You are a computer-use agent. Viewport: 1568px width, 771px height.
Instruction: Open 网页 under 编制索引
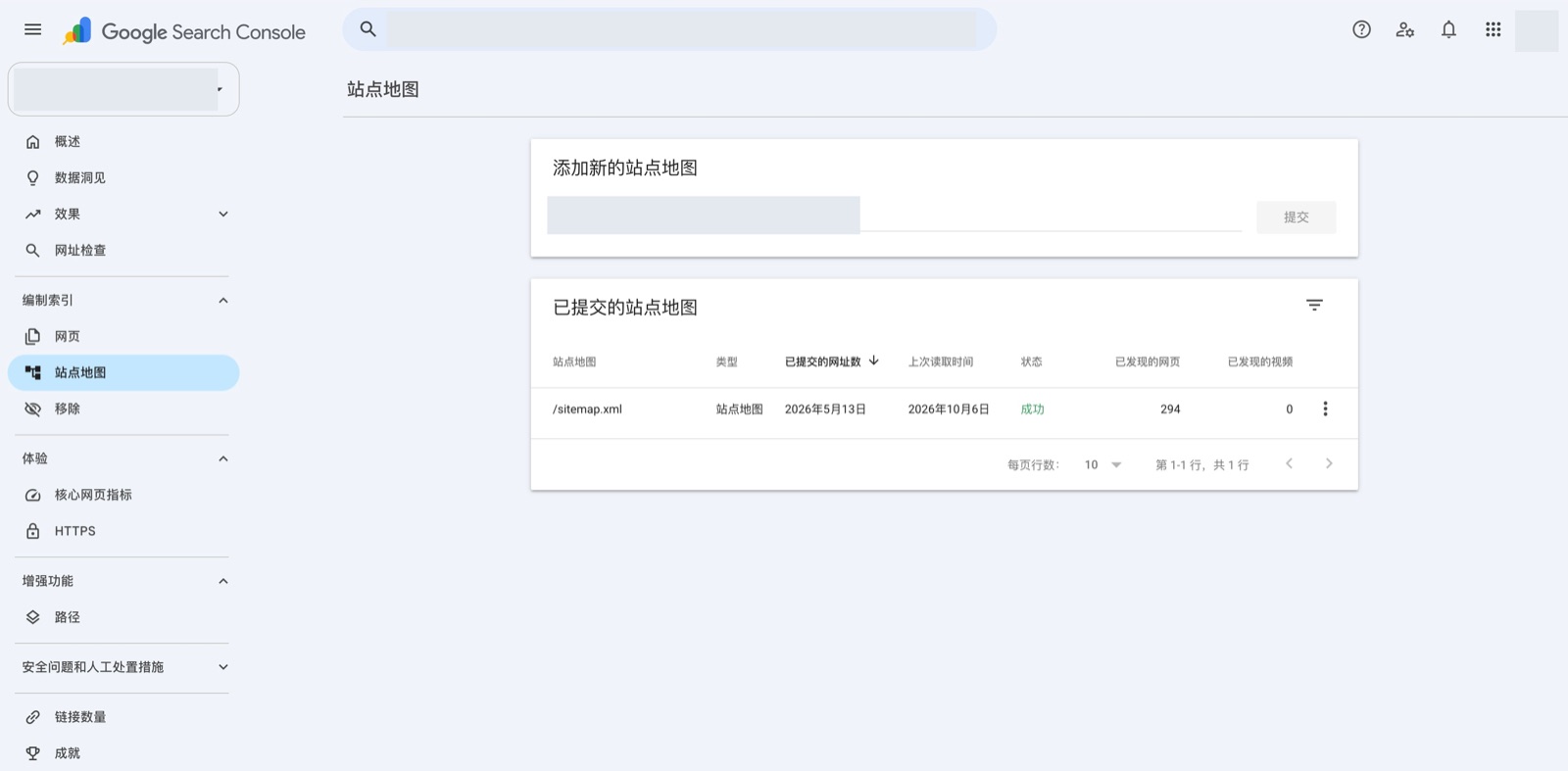123,337
